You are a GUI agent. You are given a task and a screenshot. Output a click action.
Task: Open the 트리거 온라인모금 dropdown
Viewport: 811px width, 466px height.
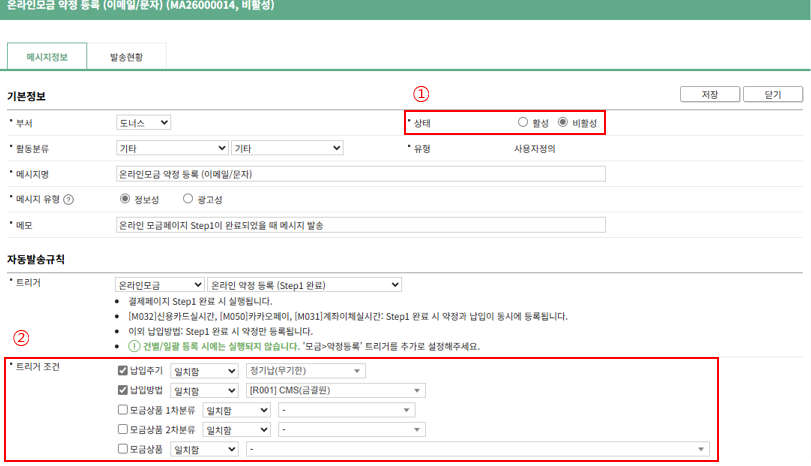pyautogui.click(x=159, y=285)
